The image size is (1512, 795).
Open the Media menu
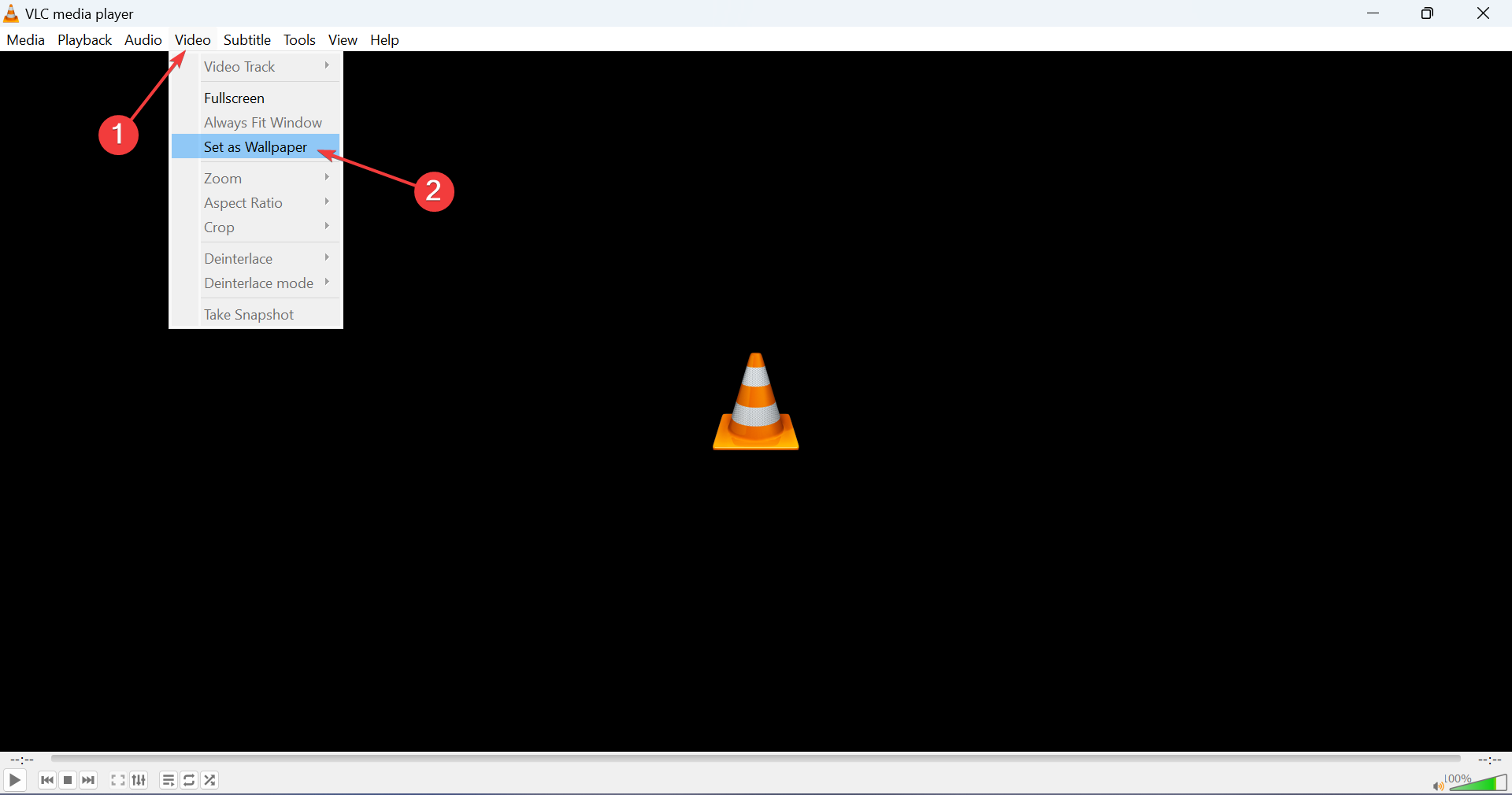click(x=25, y=39)
